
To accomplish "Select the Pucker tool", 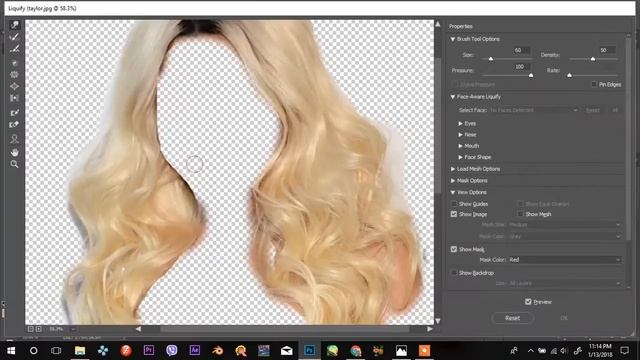I will tap(15, 75).
